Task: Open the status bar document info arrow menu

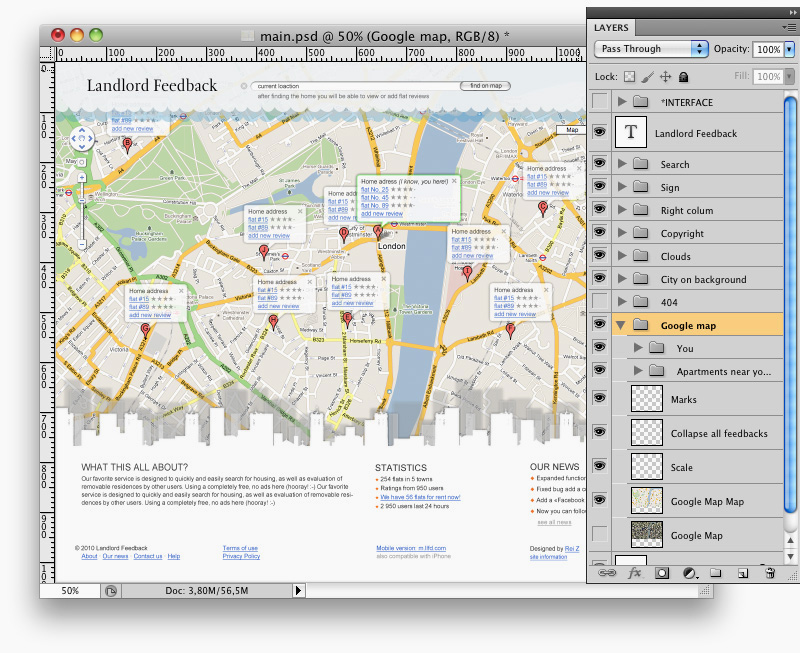Action: coord(298,591)
